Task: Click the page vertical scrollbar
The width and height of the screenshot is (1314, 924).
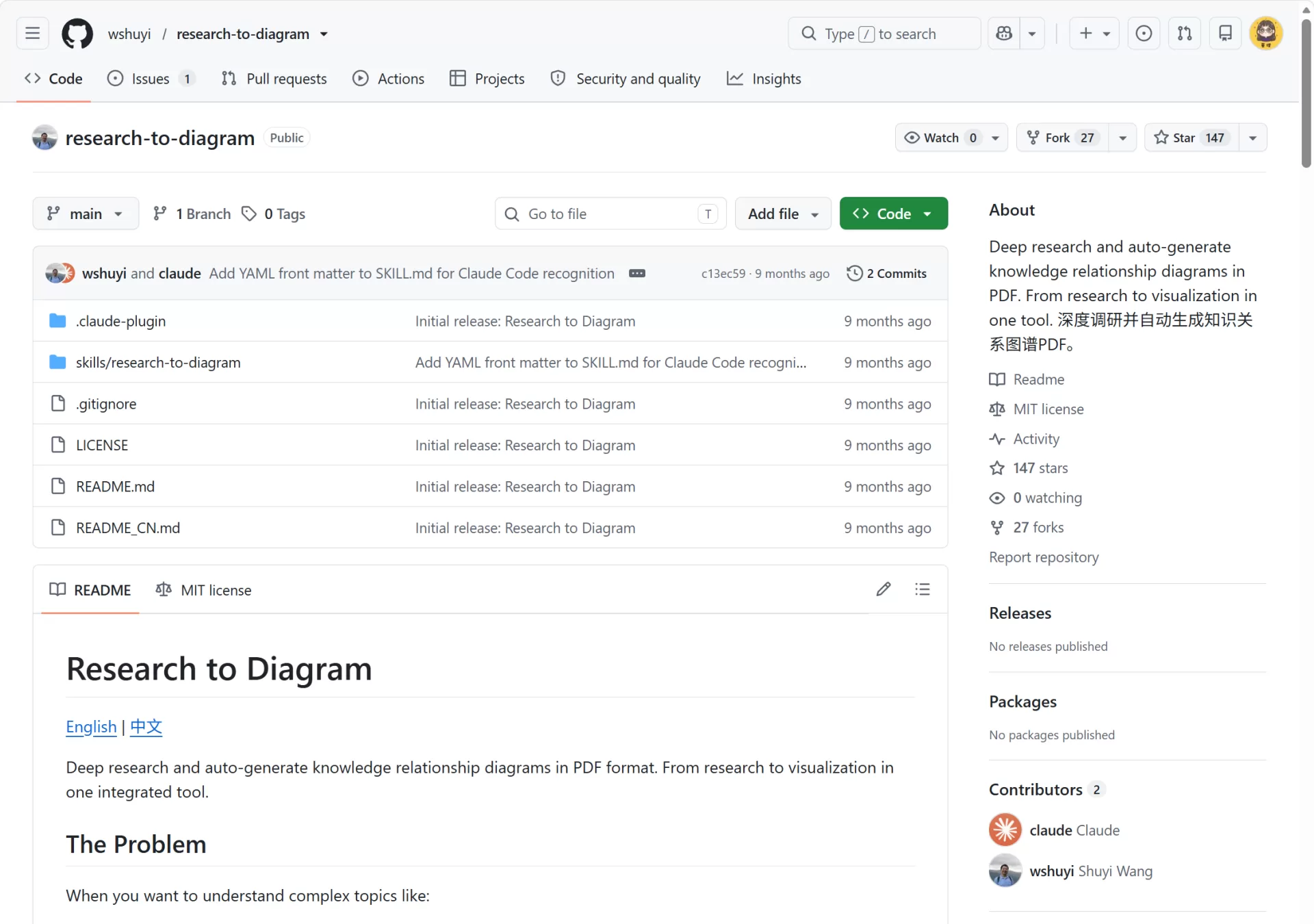Action: coord(1306,92)
